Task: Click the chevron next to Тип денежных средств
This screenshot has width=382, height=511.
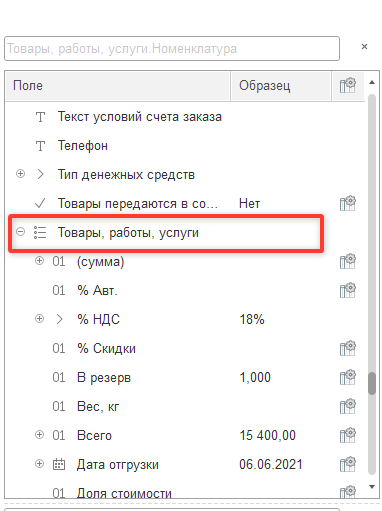Action: (40, 174)
